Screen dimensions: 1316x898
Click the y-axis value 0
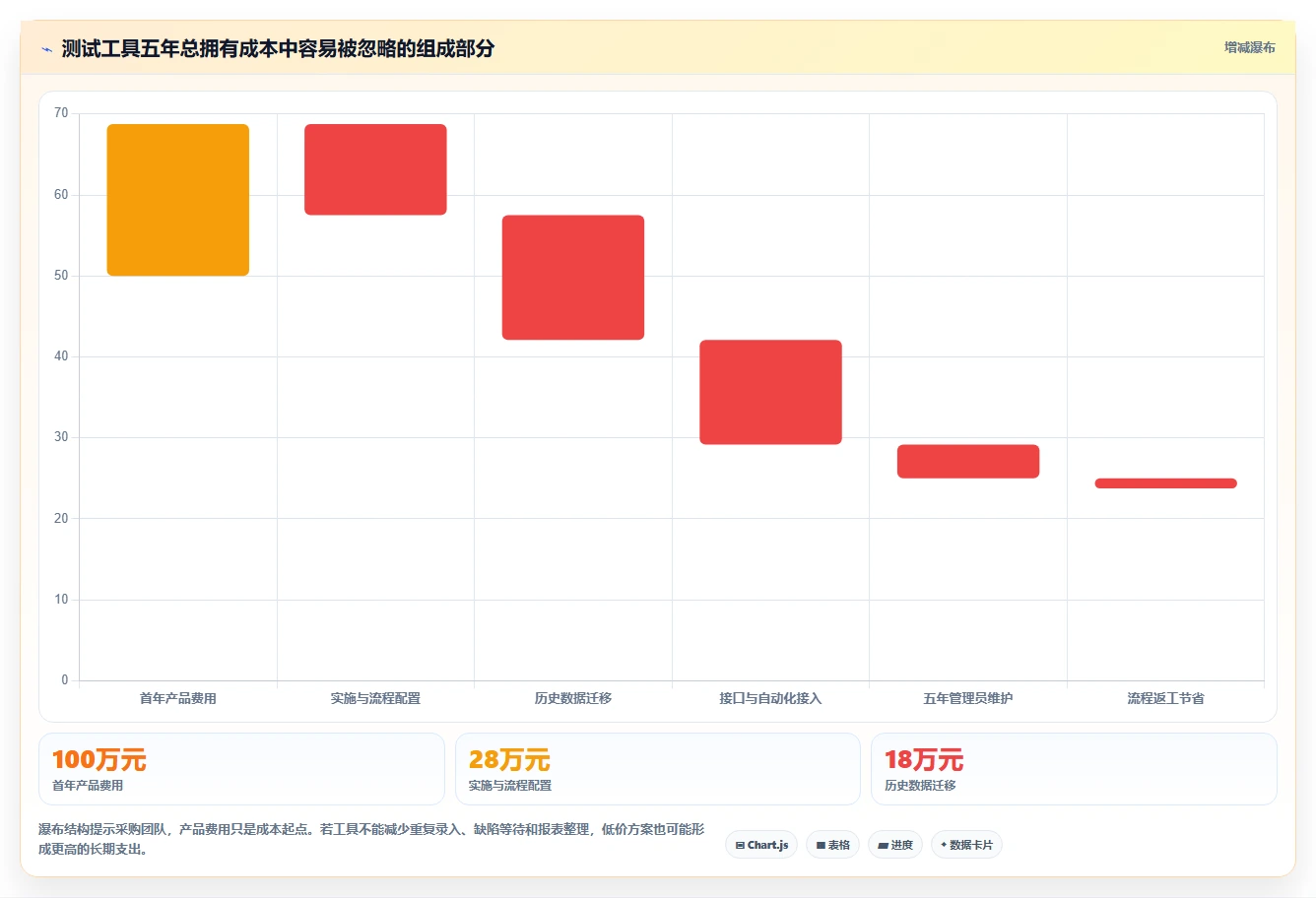(x=65, y=680)
